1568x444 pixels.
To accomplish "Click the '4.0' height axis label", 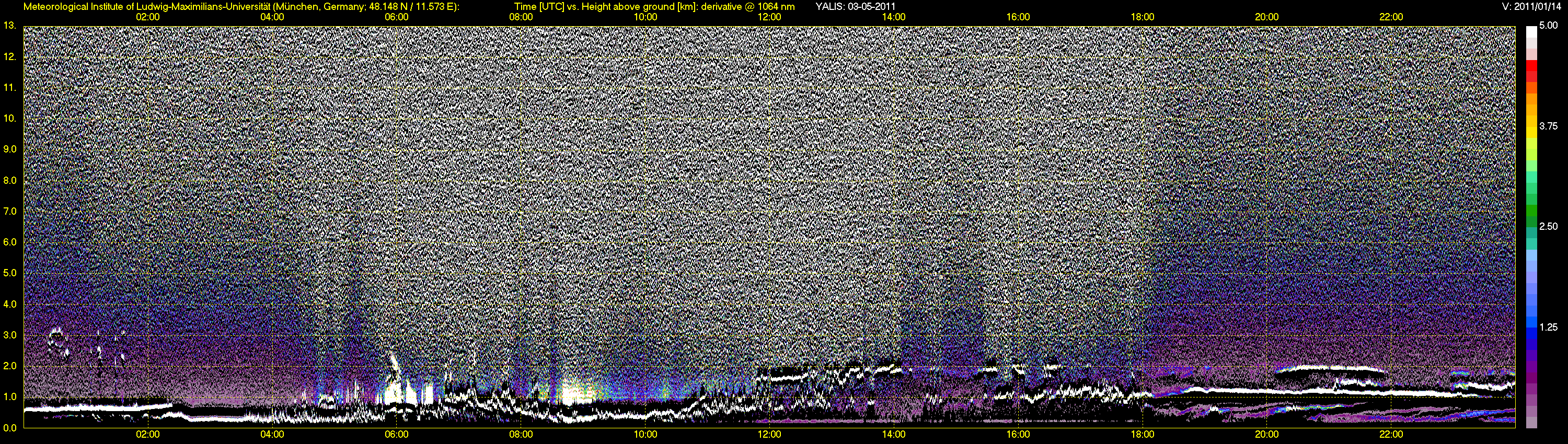I will (10, 304).
